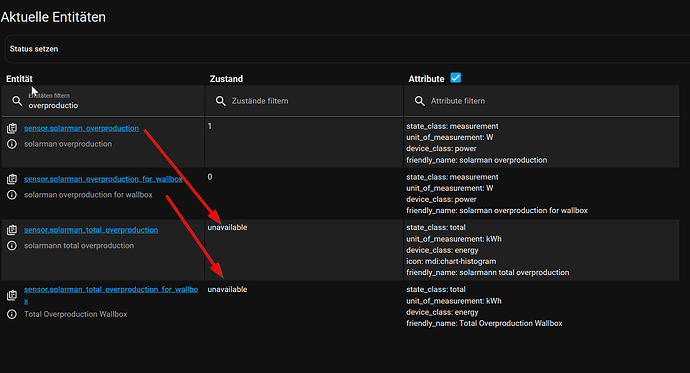This screenshot has height=373, width=690.
Task: Click the Attribute filtern input field
Action: [542, 101]
